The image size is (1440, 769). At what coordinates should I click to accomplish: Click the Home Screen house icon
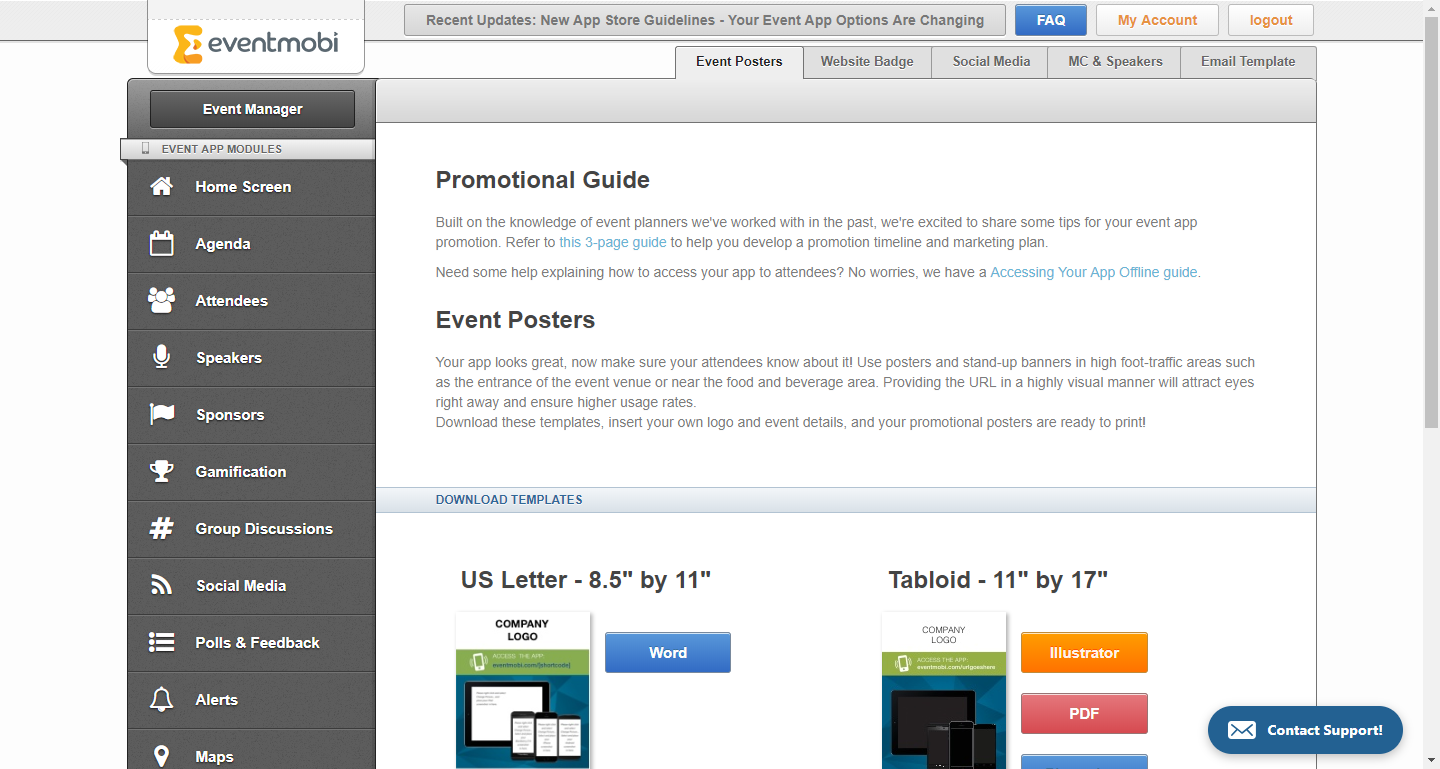pos(161,187)
